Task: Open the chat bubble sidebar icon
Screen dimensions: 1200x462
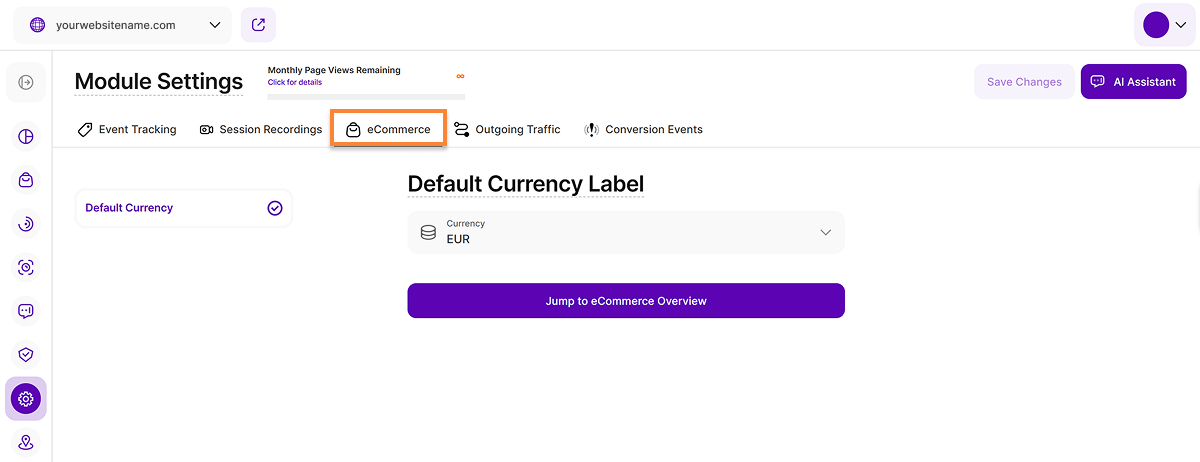Action: pos(26,311)
